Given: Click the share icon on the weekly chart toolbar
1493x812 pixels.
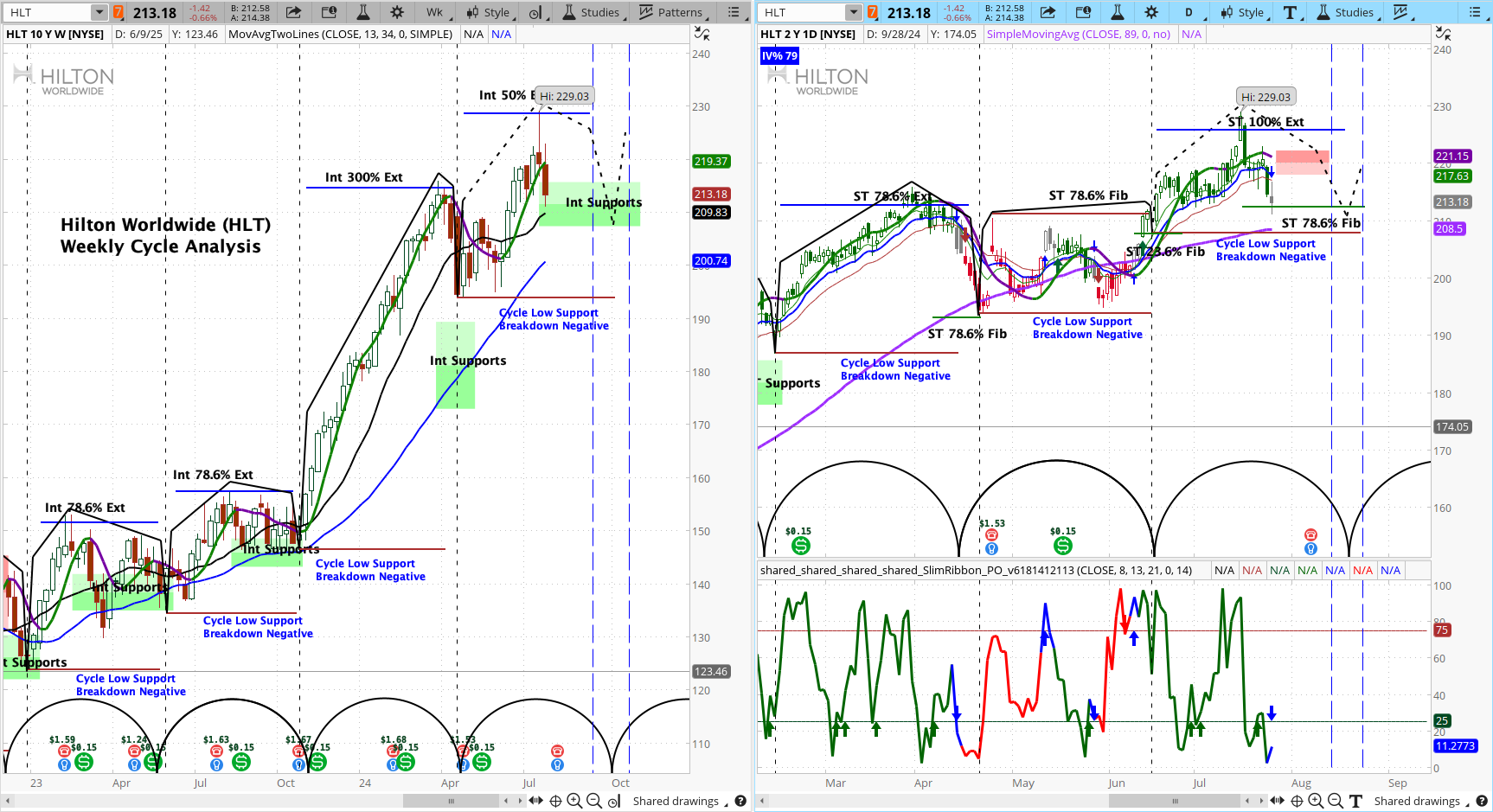Looking at the screenshot, I should click(x=293, y=12).
